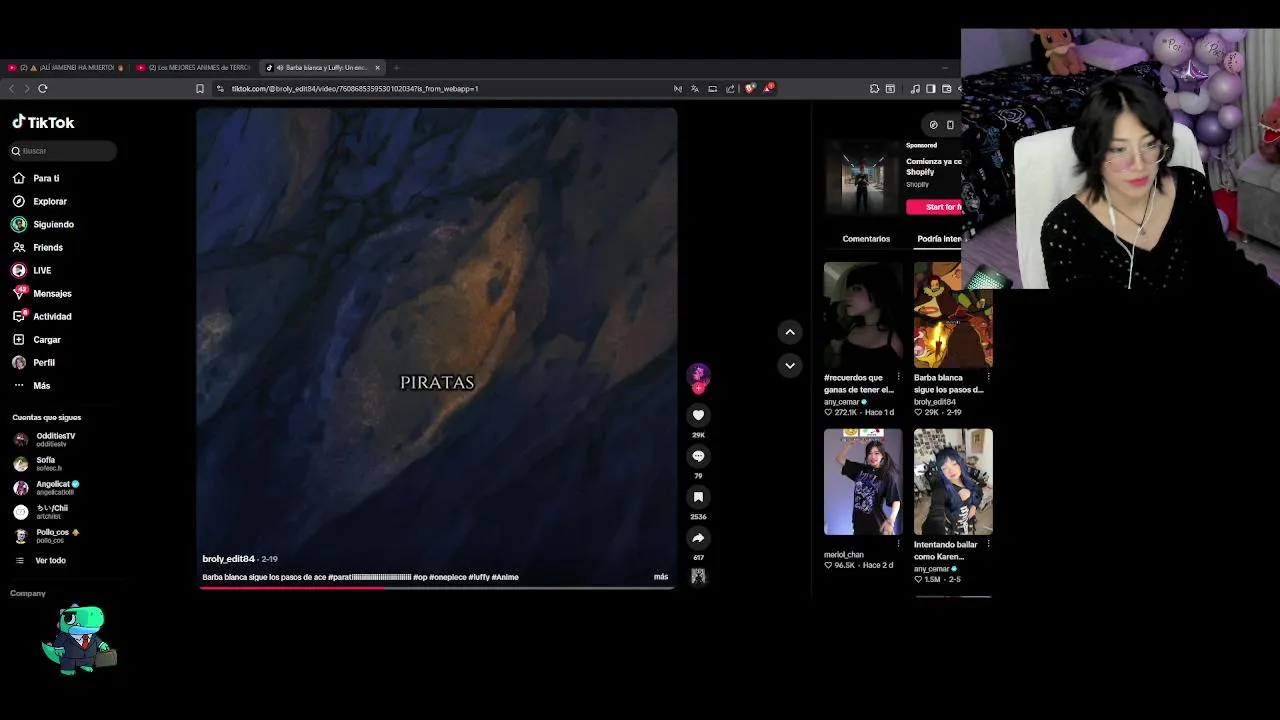The width and height of the screenshot is (1280, 720).
Task: Click the #luffy hashtag
Action: (x=478, y=577)
